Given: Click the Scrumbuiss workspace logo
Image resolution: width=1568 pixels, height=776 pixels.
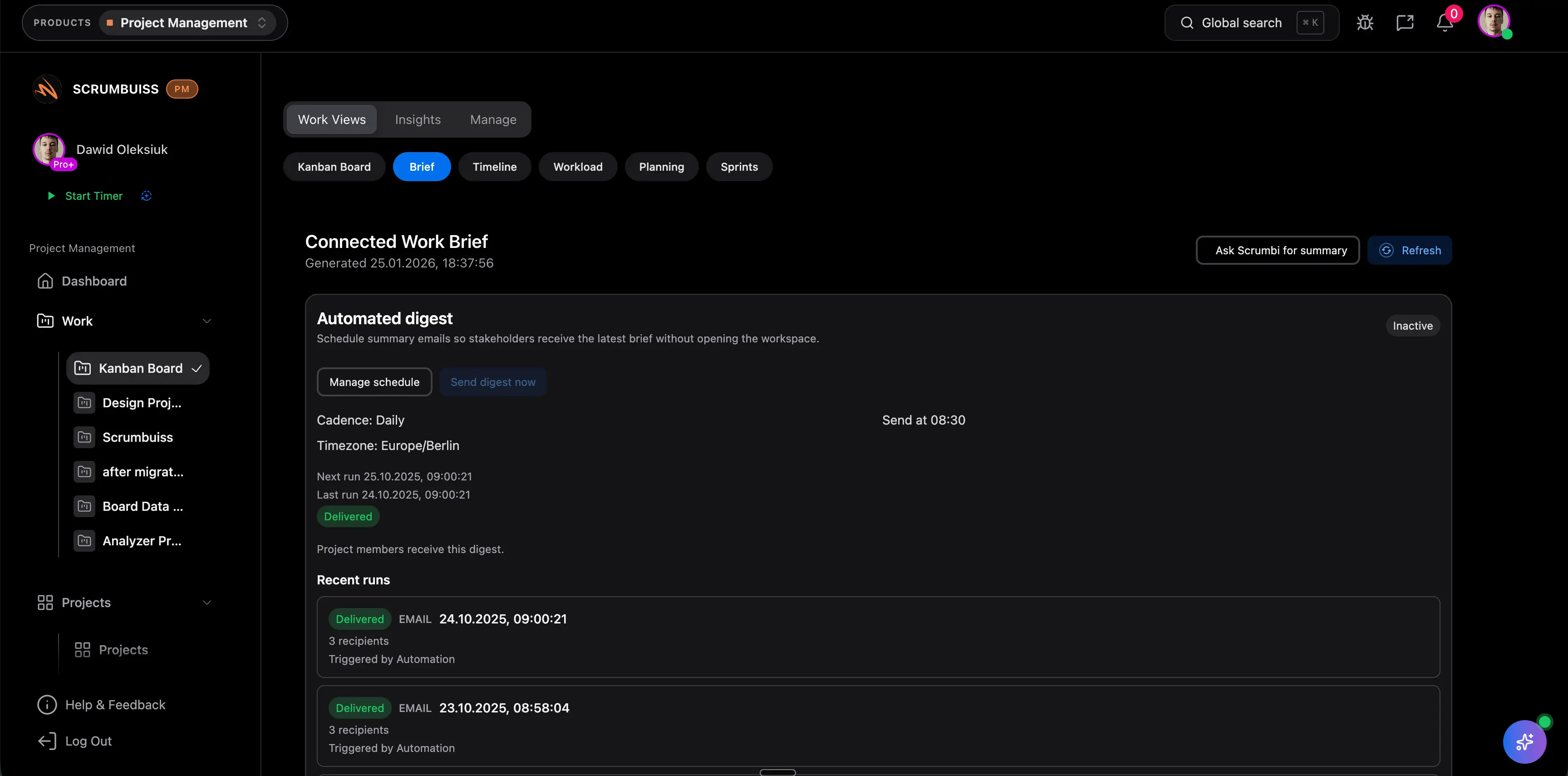Looking at the screenshot, I should (46, 89).
